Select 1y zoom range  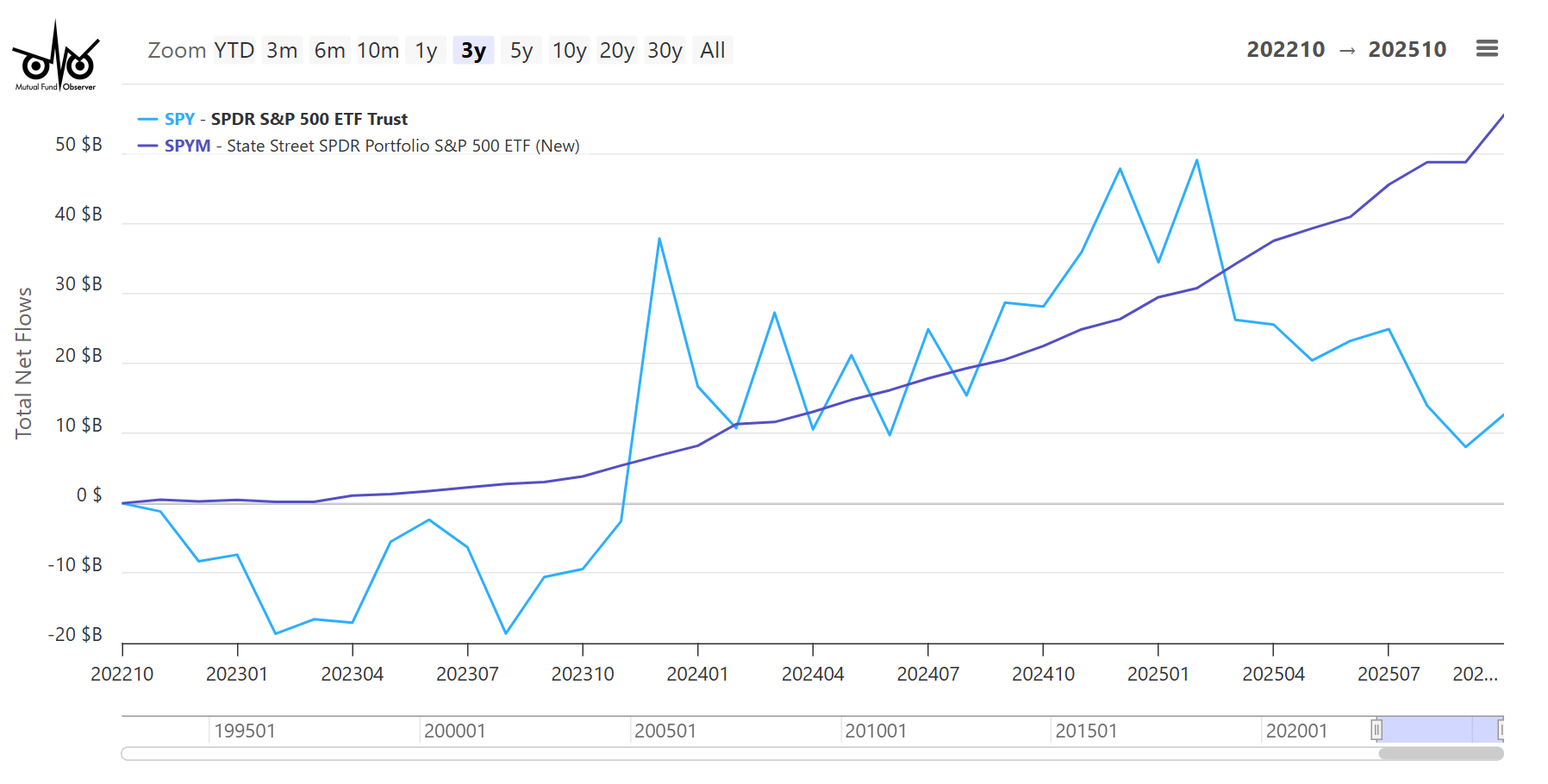click(426, 51)
